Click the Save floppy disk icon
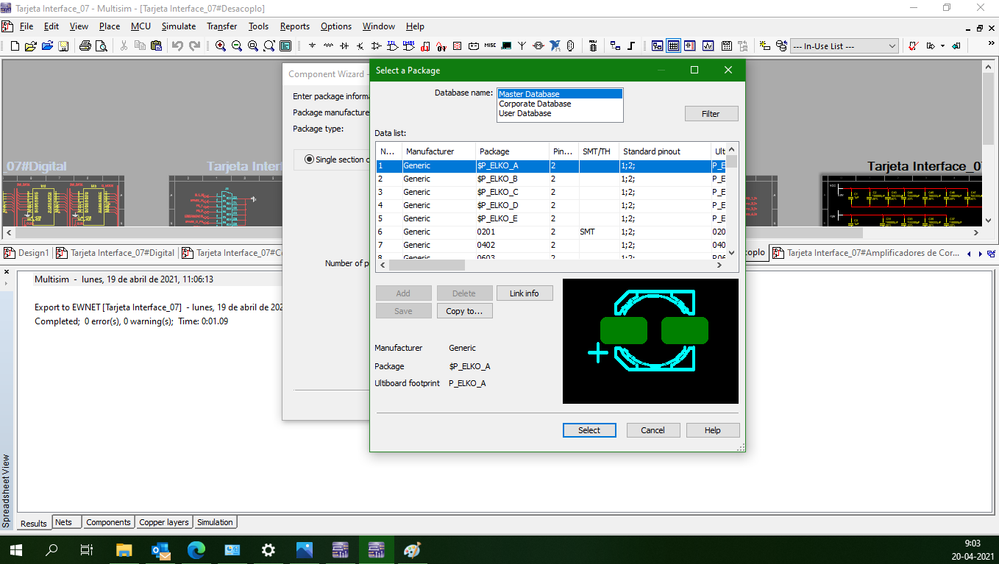This screenshot has height=564, width=999. pos(63,46)
